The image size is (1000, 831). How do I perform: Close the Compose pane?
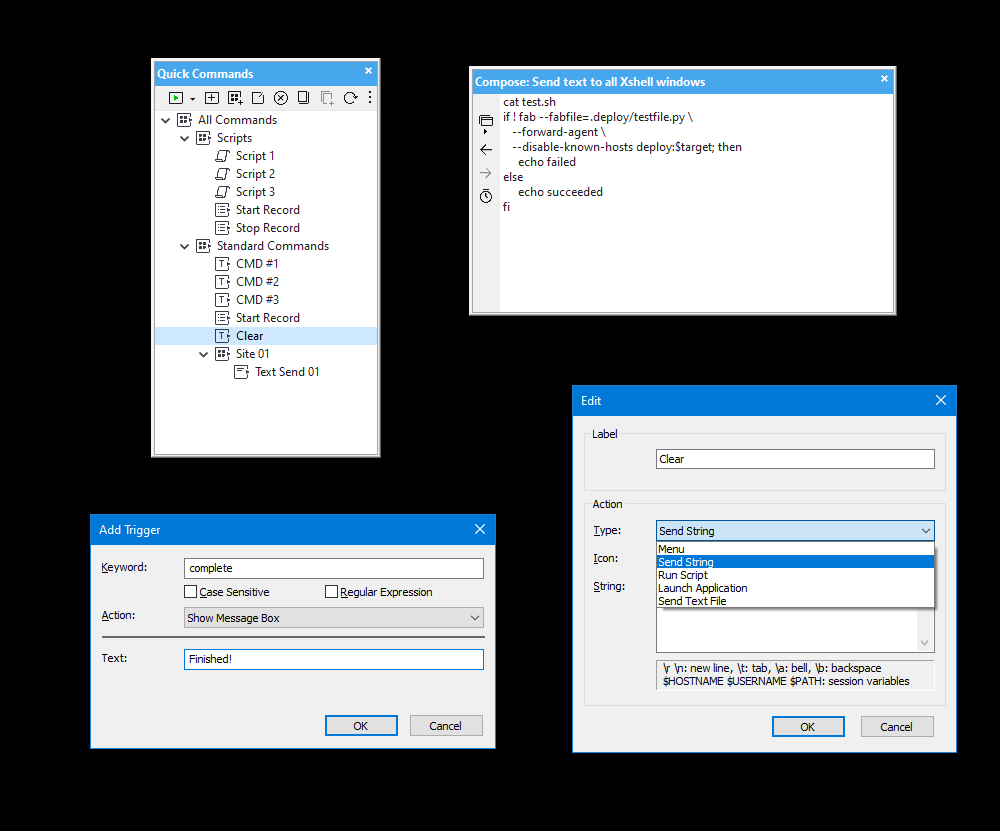click(x=884, y=78)
